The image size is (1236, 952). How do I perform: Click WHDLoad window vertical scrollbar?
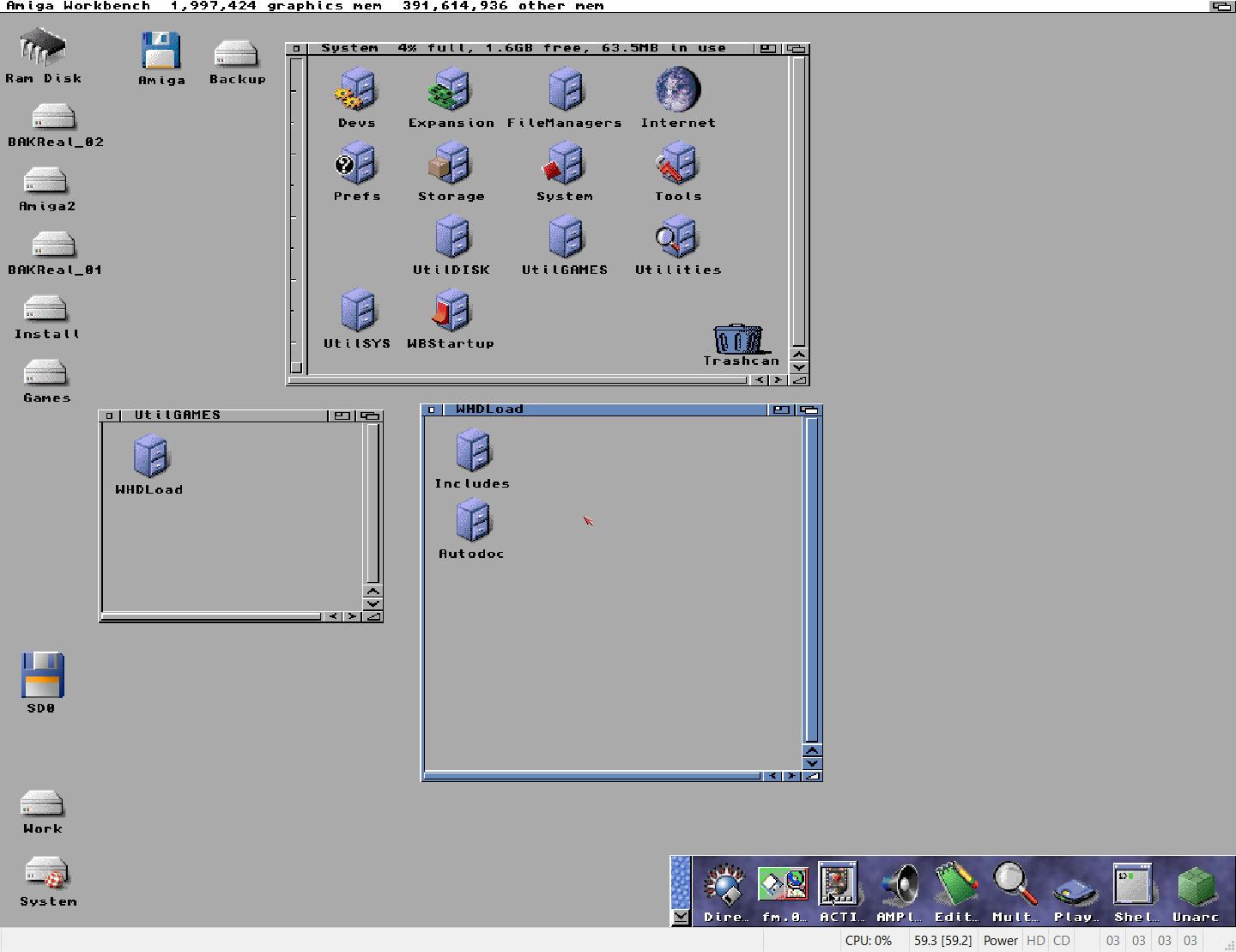click(812, 579)
